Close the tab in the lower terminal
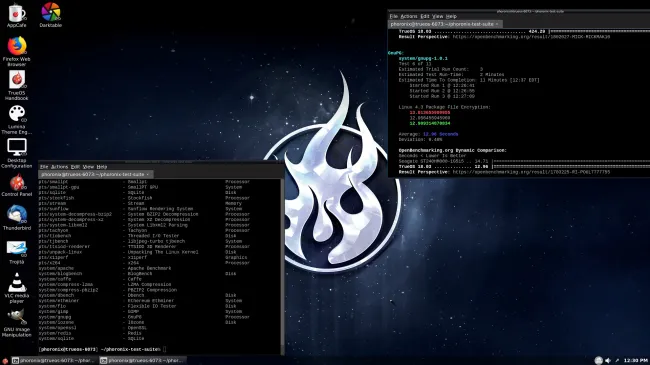Image resolution: width=650 pixels, height=365 pixels. tap(148, 175)
